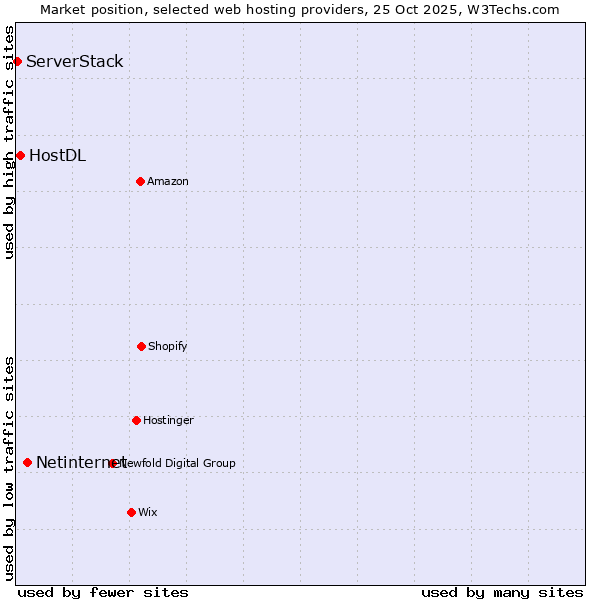The image size is (600, 600).
Task: Select the Shopify red marker
Action: pos(141,346)
